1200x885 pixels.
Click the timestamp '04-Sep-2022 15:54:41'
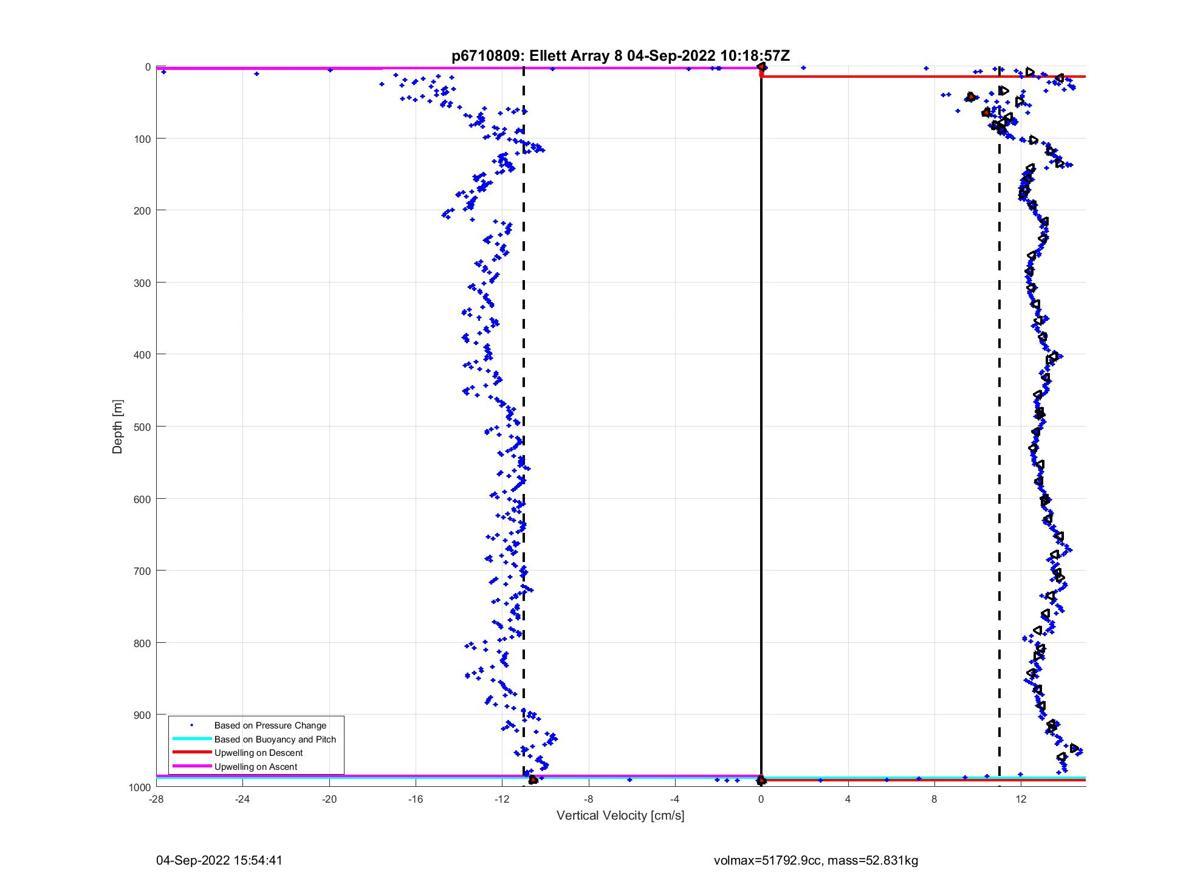[220, 860]
